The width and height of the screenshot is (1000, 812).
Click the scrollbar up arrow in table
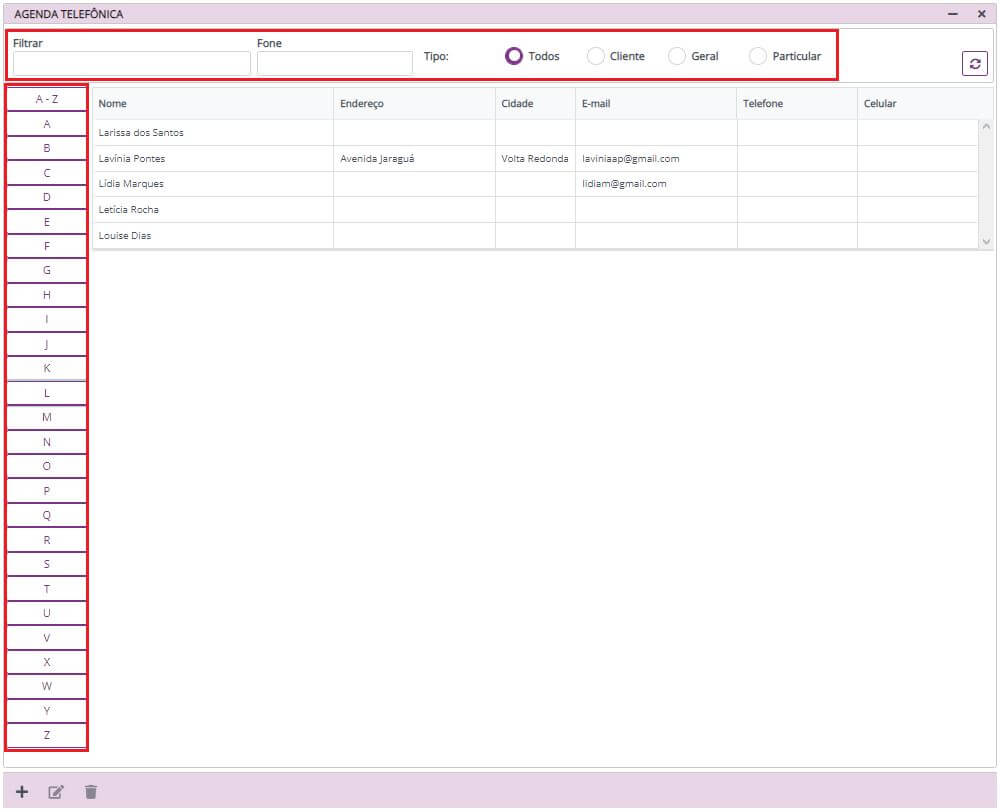[x=986, y=126]
